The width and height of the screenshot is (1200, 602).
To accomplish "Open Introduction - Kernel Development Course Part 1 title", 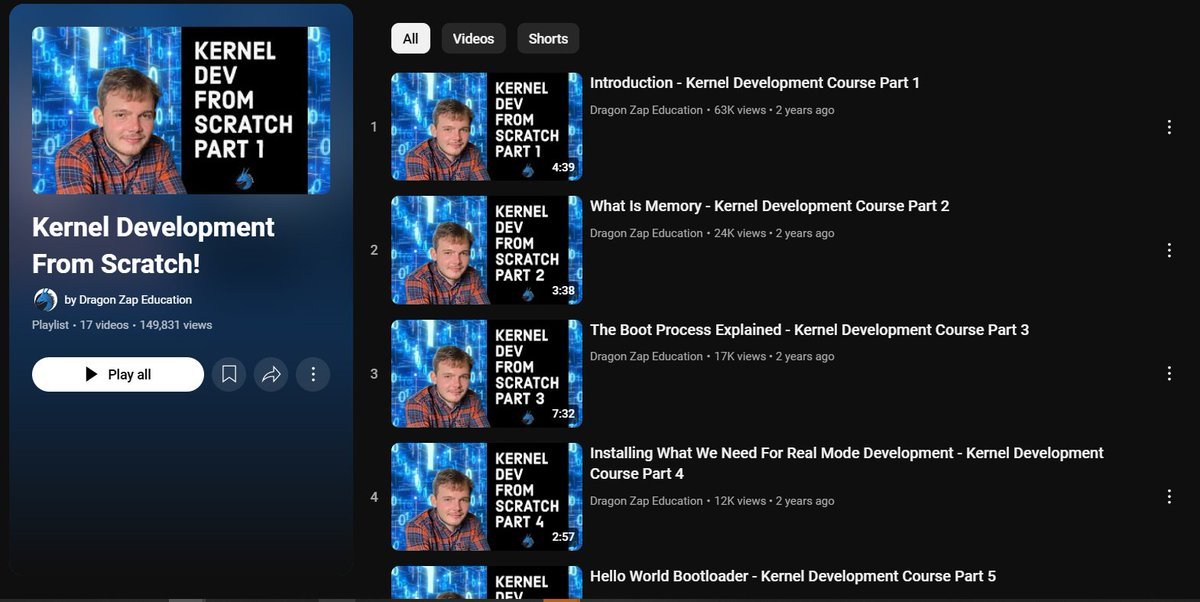I will (x=754, y=83).
